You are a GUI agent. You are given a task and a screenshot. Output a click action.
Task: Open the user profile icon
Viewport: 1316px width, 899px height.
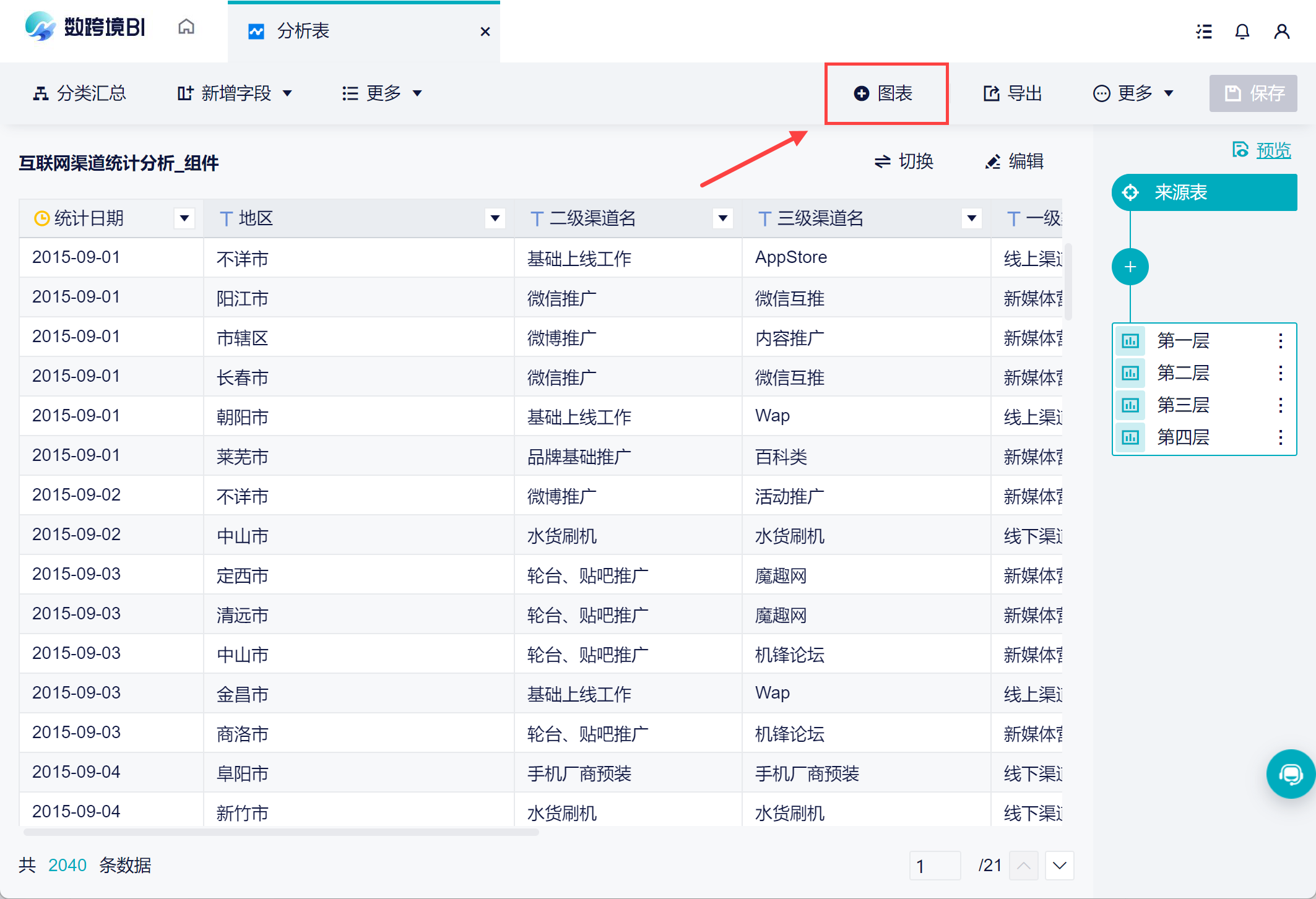pyautogui.click(x=1281, y=32)
